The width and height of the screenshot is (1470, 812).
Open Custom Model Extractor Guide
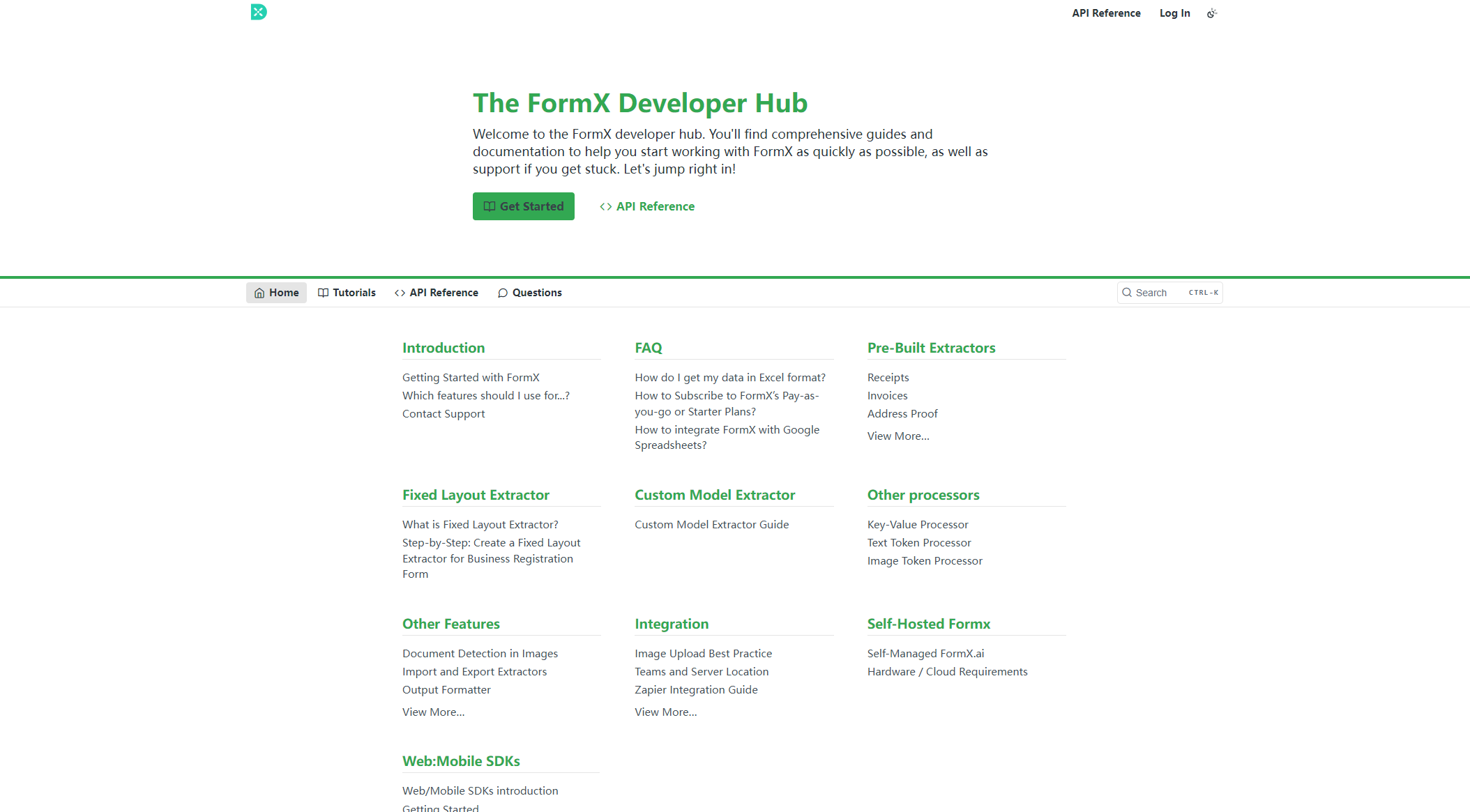(x=711, y=525)
